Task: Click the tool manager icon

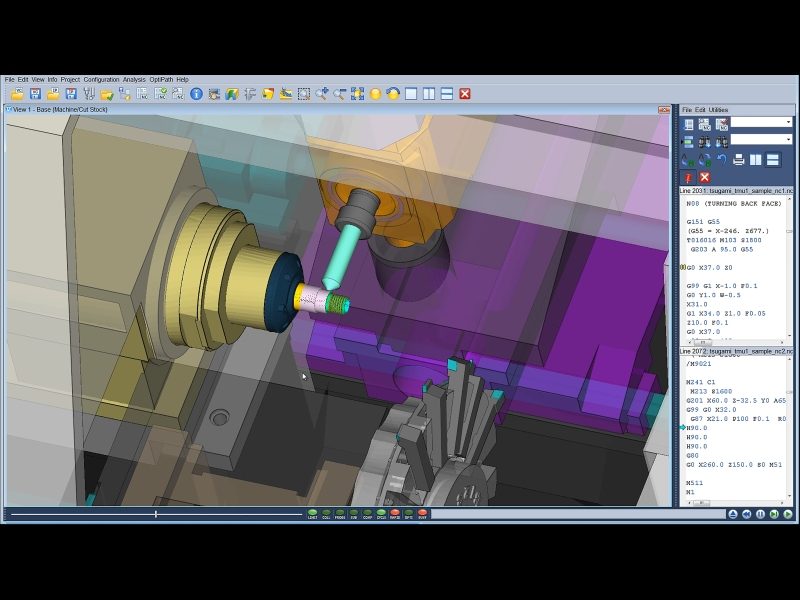Action: click(89, 94)
